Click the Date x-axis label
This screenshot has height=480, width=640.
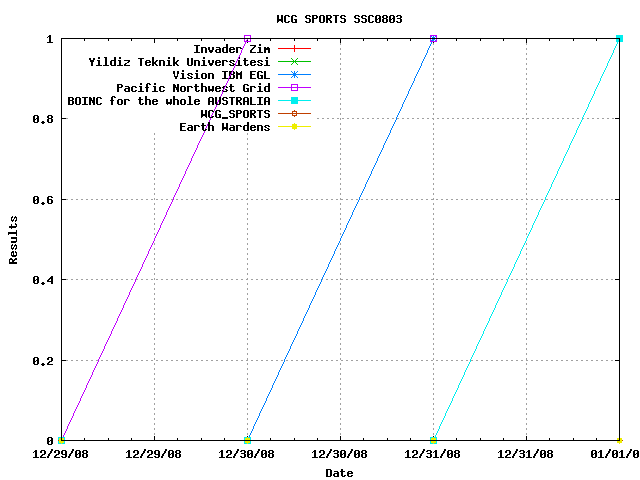click(x=339, y=473)
